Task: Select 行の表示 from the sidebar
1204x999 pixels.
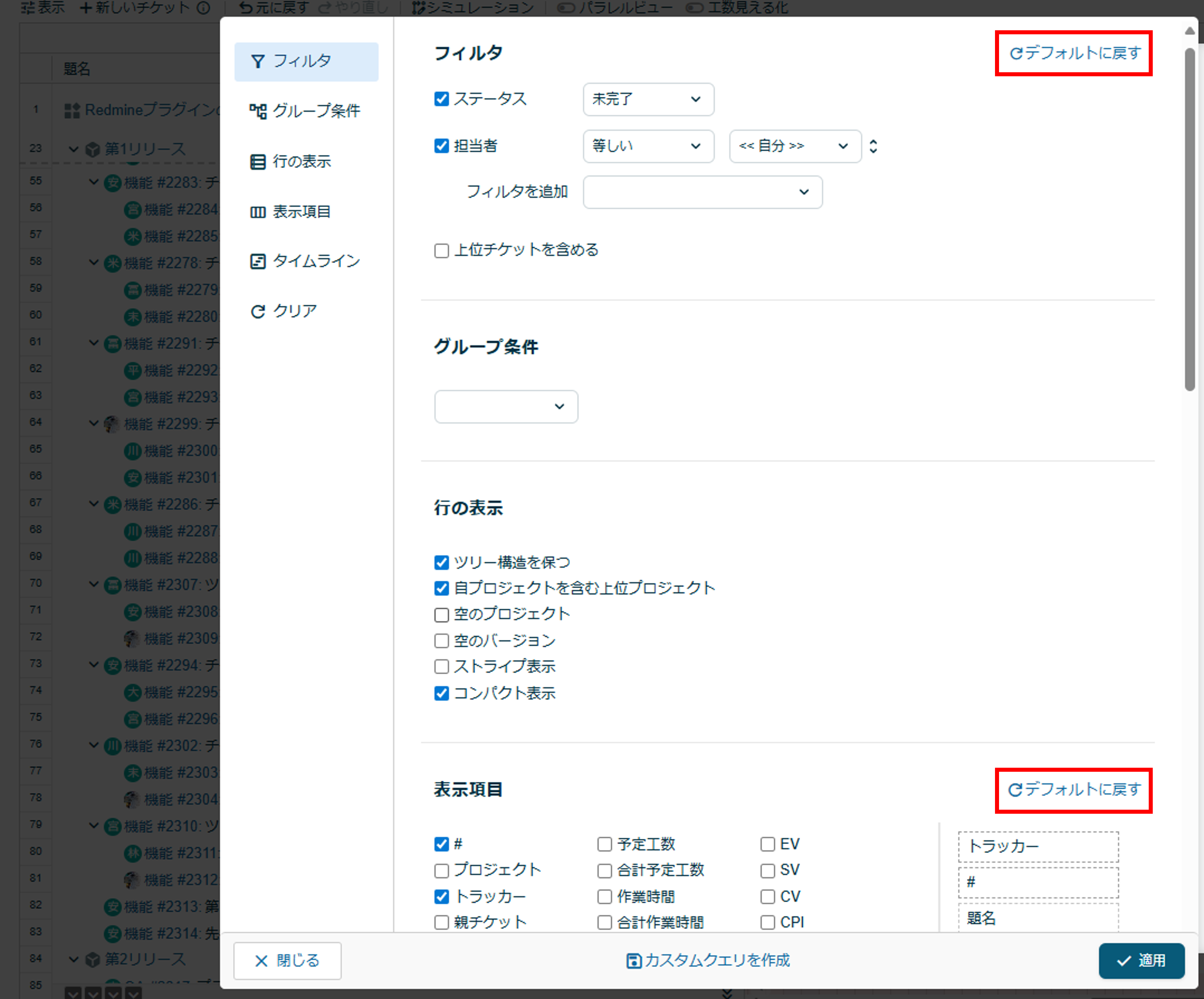Action: tap(303, 162)
